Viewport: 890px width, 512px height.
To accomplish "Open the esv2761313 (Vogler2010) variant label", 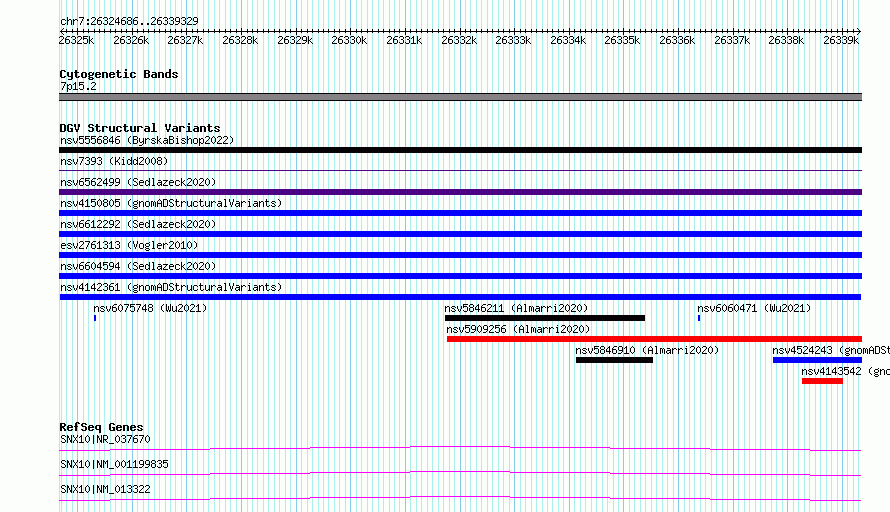I will click(x=129, y=245).
